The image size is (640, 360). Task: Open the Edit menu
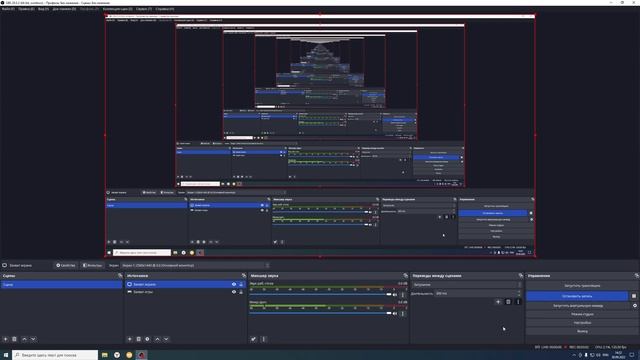[27, 9]
